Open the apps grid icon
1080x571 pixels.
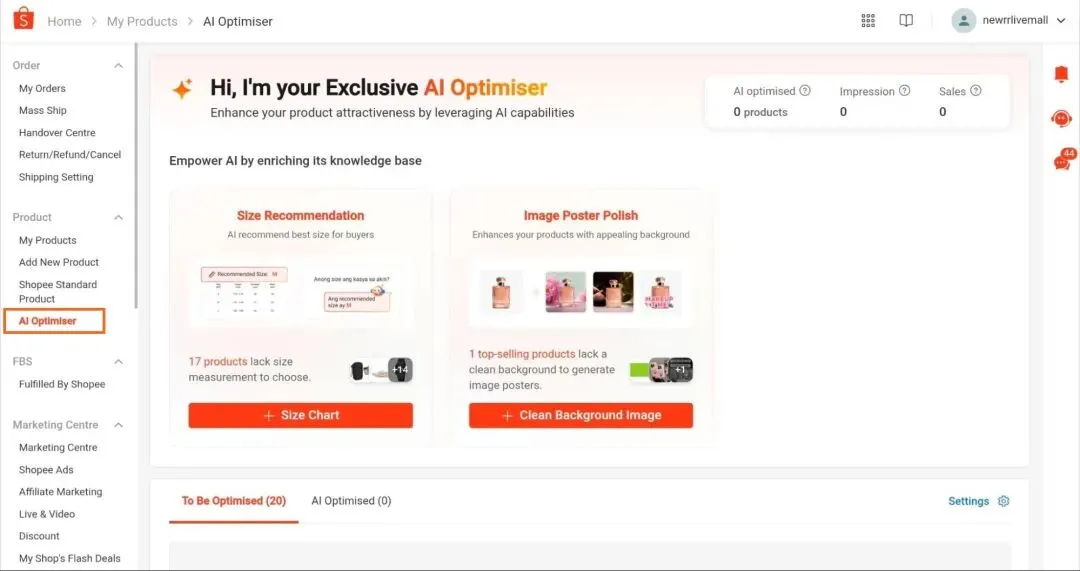868,21
